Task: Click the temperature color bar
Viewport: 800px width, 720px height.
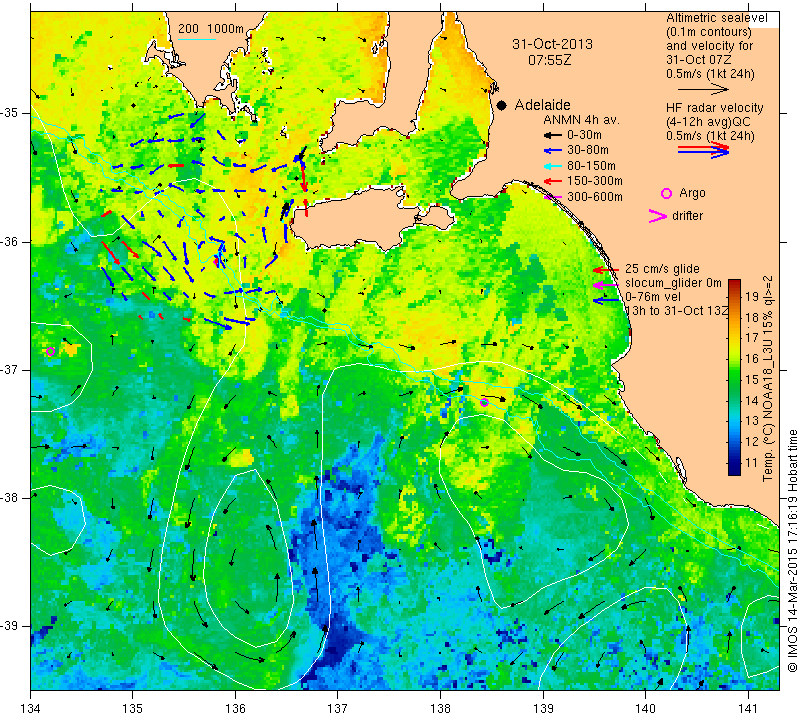Action: coord(734,377)
